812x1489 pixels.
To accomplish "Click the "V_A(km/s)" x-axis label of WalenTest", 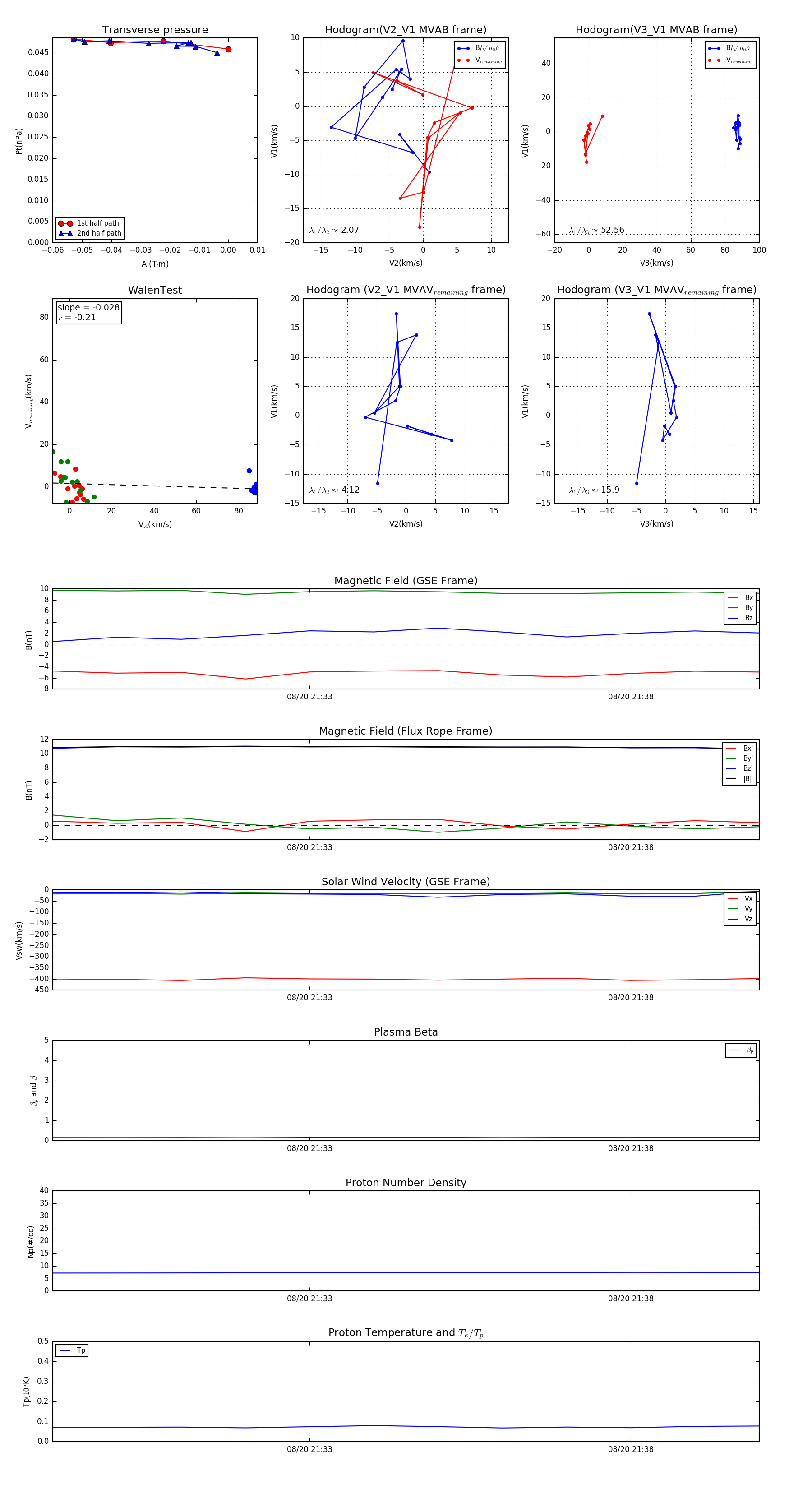I will point(155,524).
